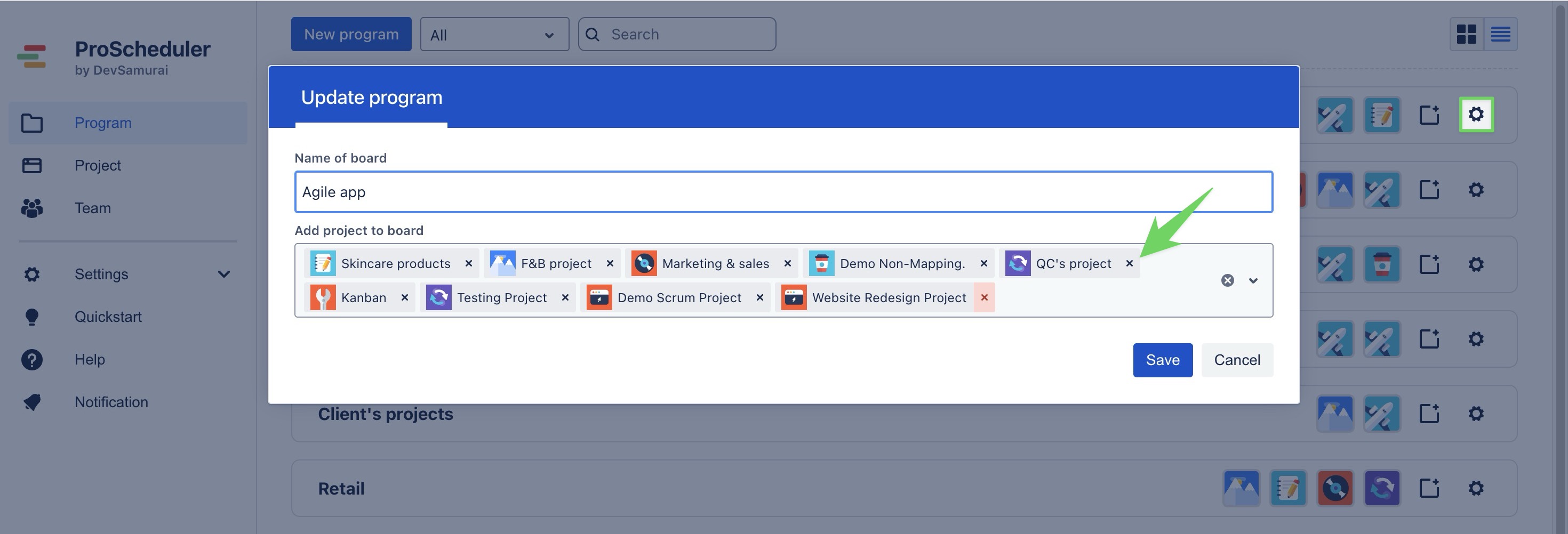Screen dimensions: 1568x534
Task: Click the Retail program settings gear
Action: click(x=1476, y=488)
